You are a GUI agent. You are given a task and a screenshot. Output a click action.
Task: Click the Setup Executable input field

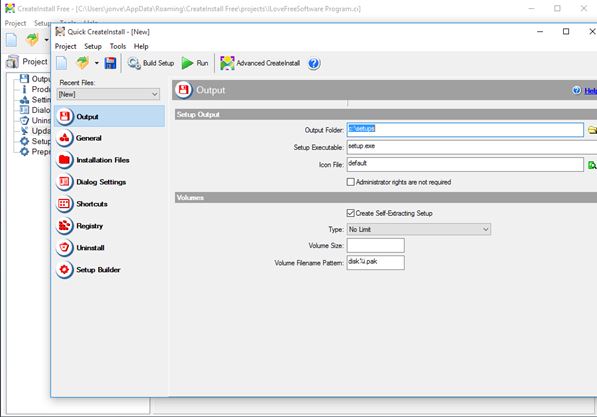pos(472,147)
